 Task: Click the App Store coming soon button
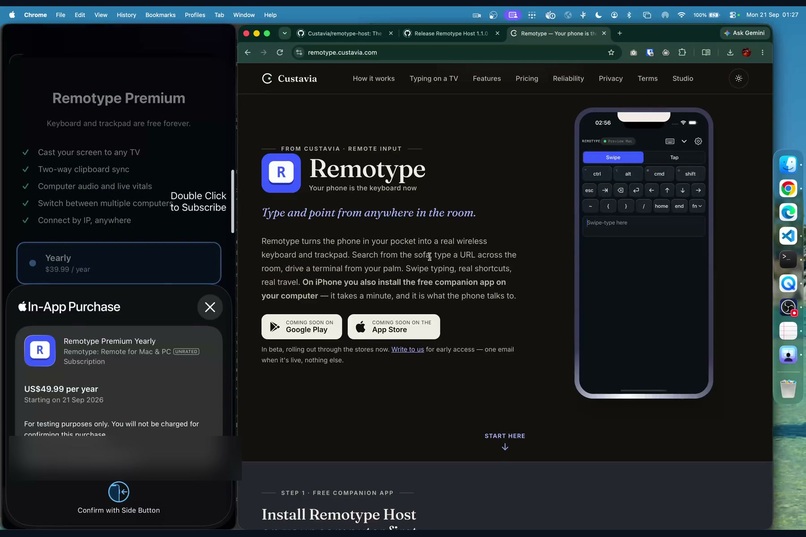[394, 326]
